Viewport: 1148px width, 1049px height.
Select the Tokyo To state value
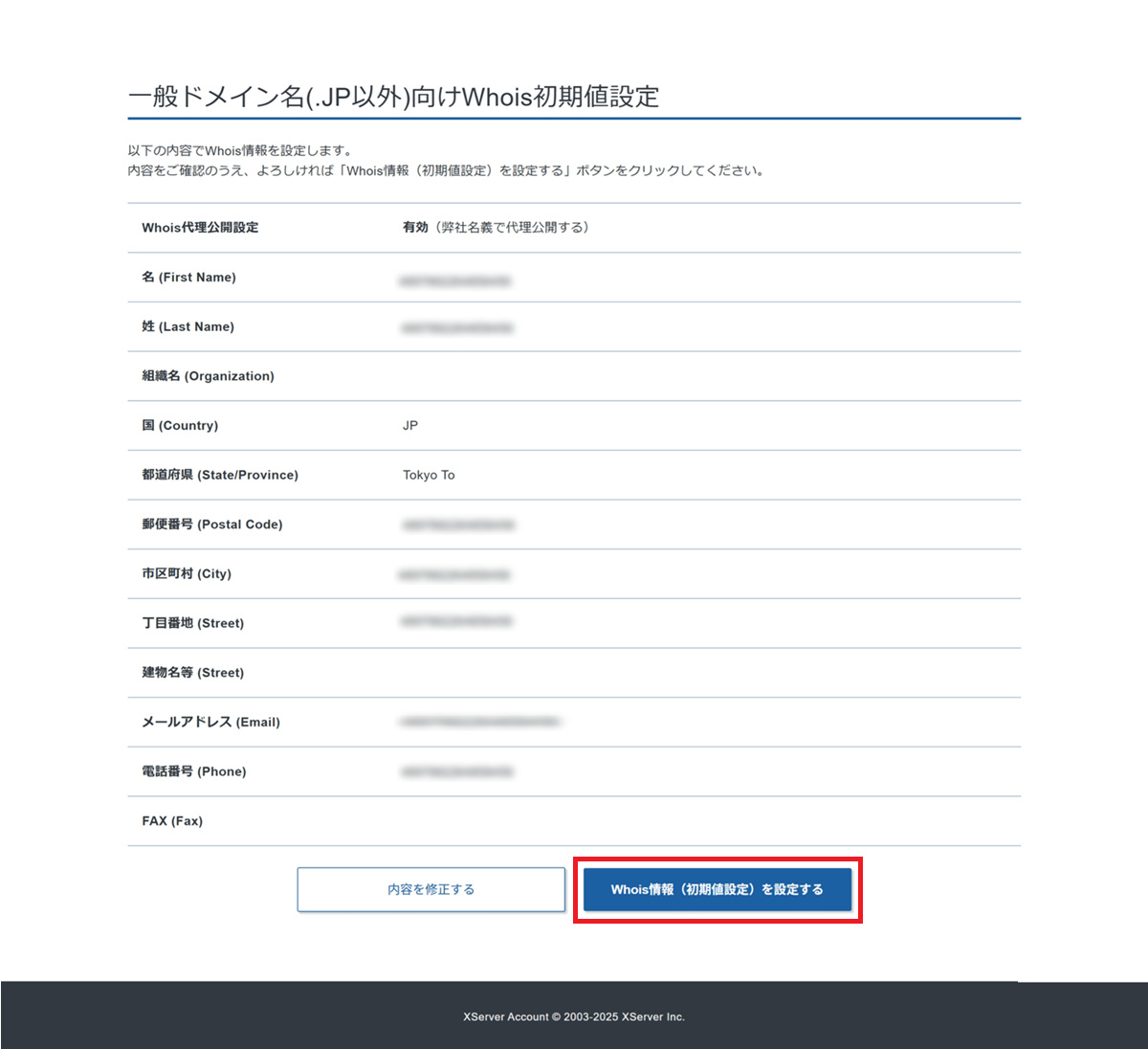(429, 475)
